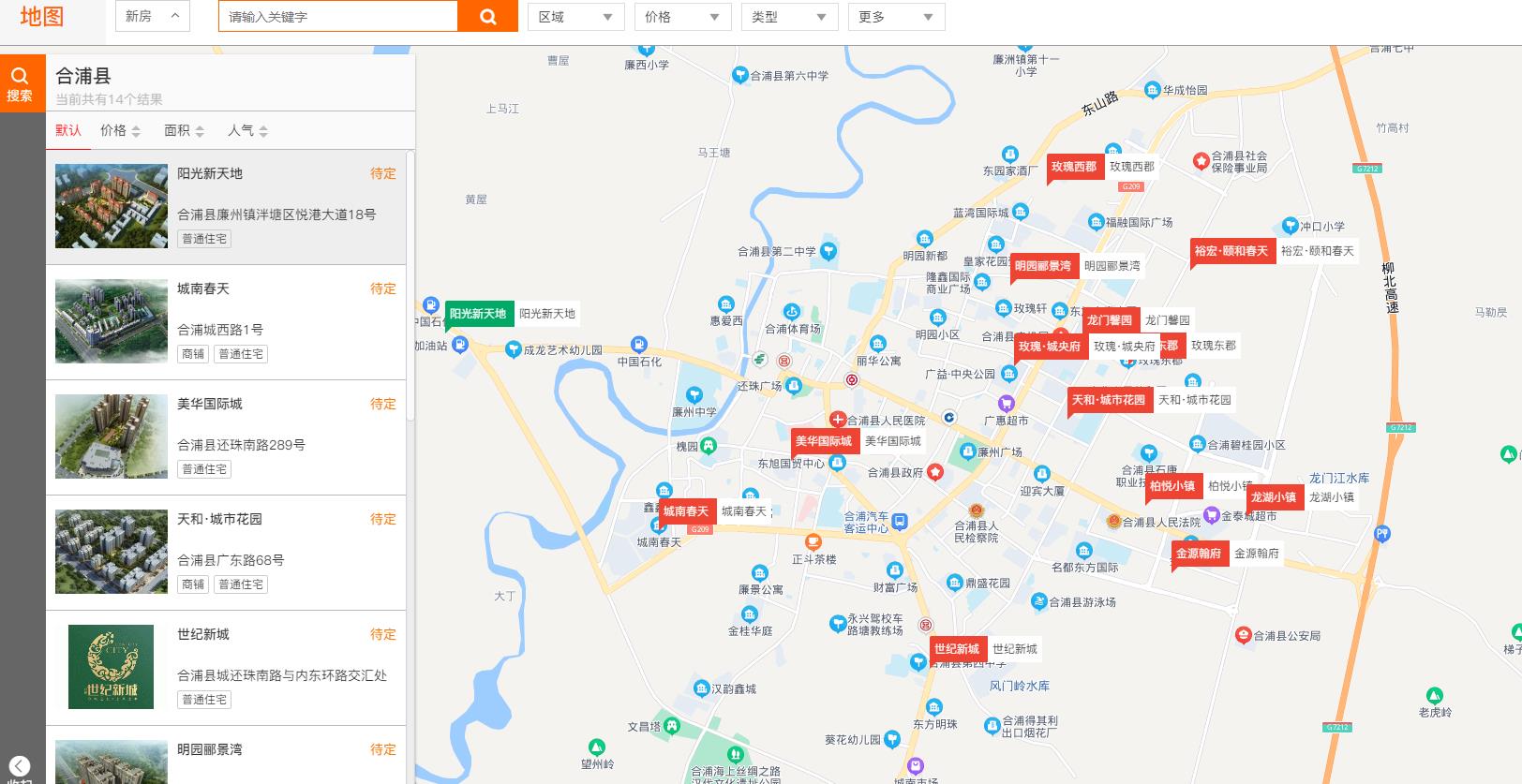
Task: Click 葵花幼儿园 kindergarten map icon
Action: click(891, 739)
